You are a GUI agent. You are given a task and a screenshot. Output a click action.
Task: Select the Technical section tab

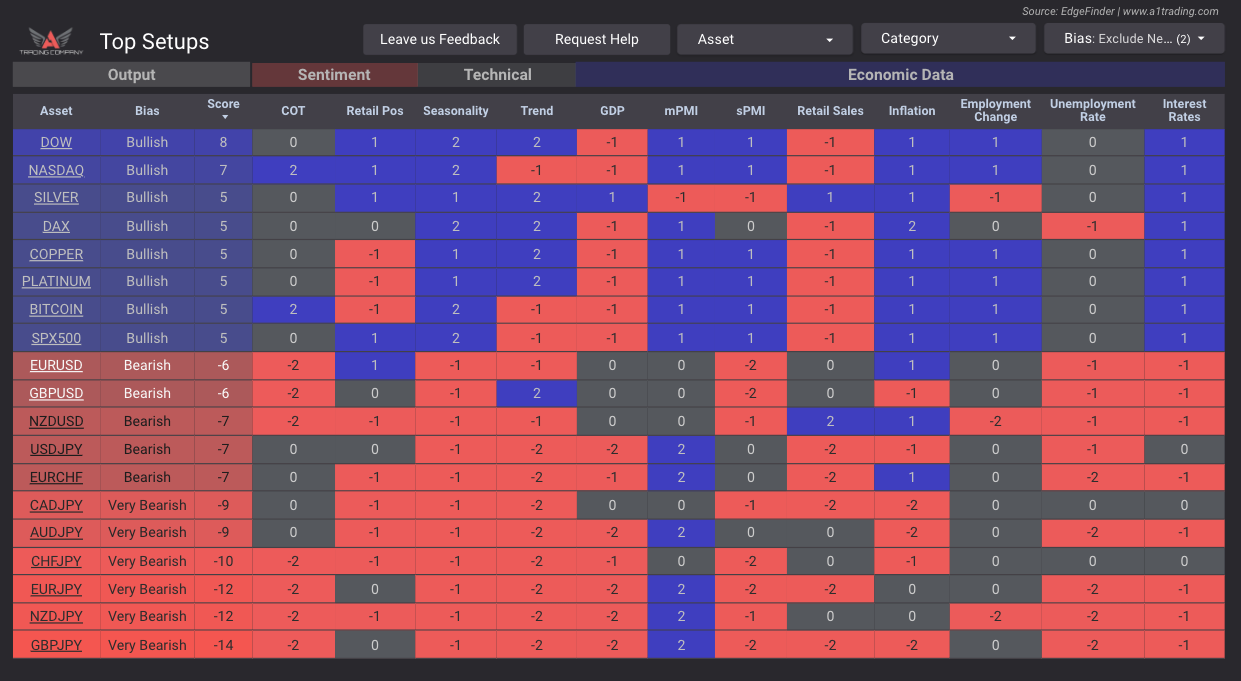[x=497, y=75]
